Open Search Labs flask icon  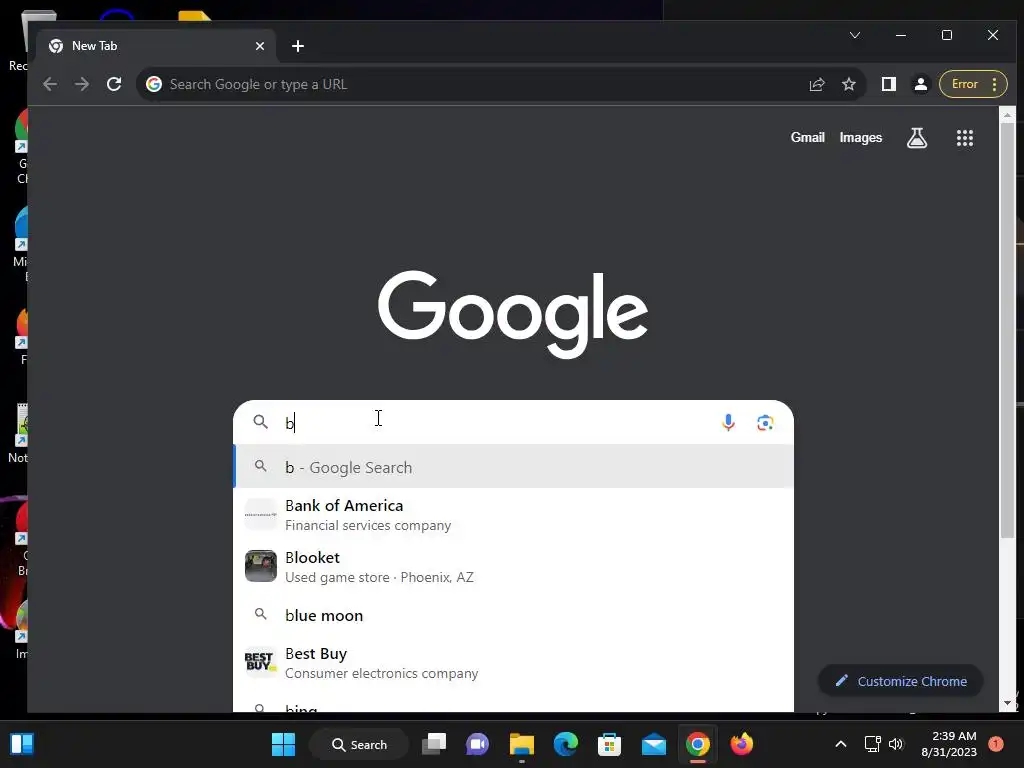(x=917, y=138)
